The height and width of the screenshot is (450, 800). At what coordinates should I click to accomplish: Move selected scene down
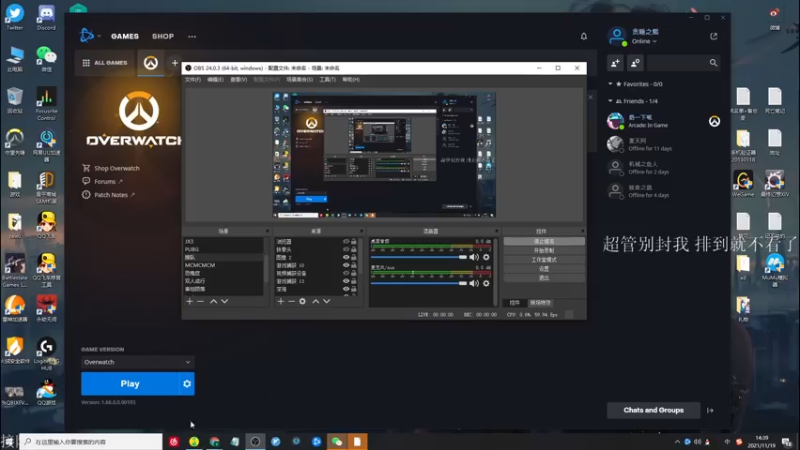(x=224, y=302)
